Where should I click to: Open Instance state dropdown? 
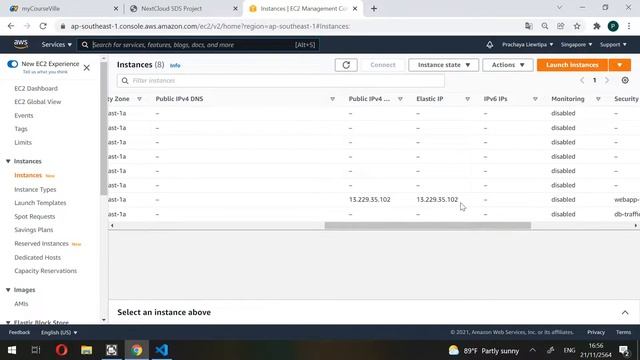click(x=443, y=65)
